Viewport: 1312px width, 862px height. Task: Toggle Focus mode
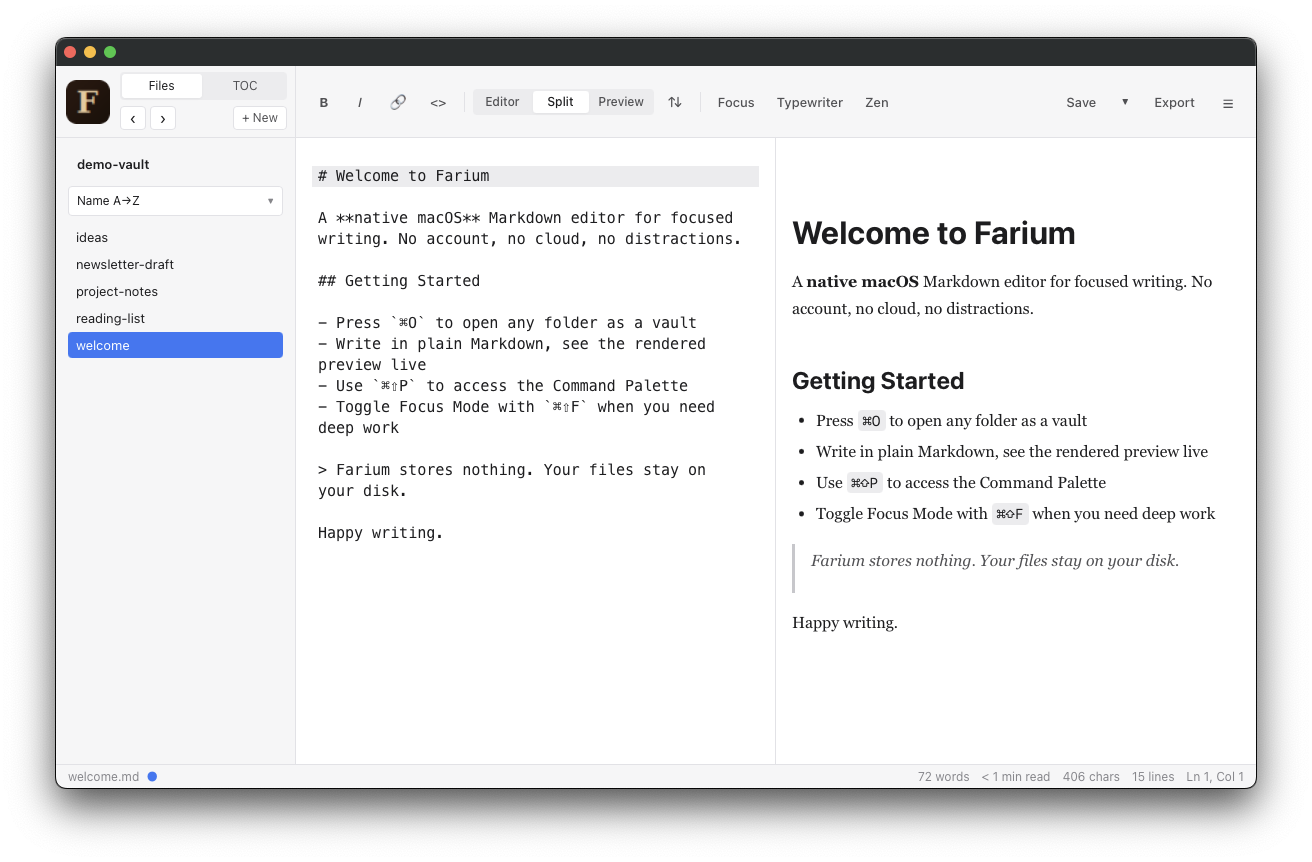point(736,102)
